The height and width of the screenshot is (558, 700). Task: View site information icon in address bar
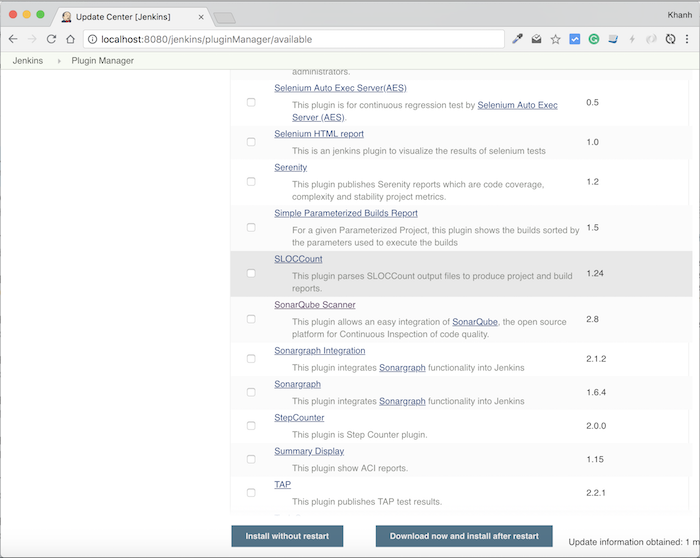point(92,39)
